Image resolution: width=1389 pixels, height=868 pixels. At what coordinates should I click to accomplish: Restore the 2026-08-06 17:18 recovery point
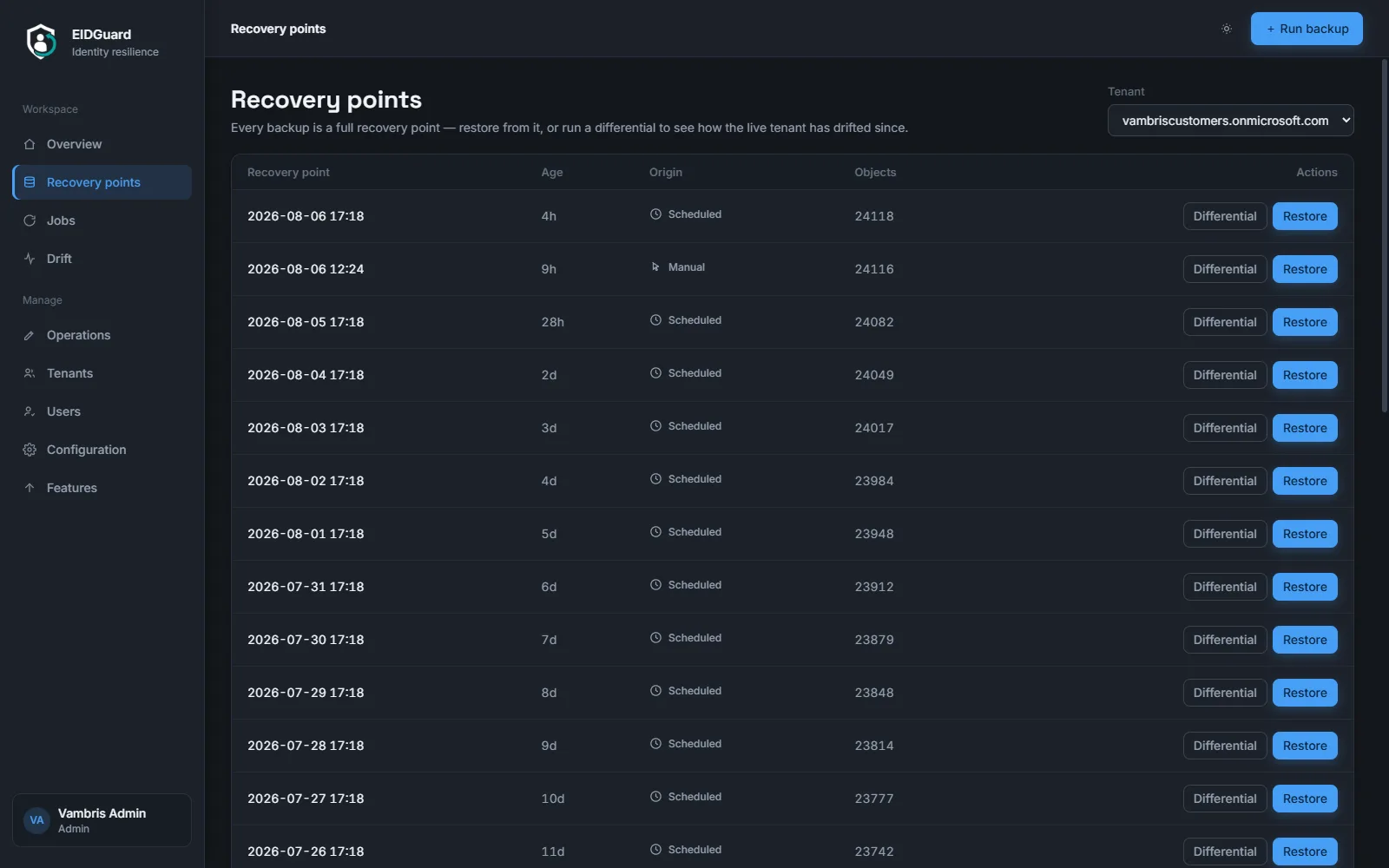pyautogui.click(x=1305, y=216)
